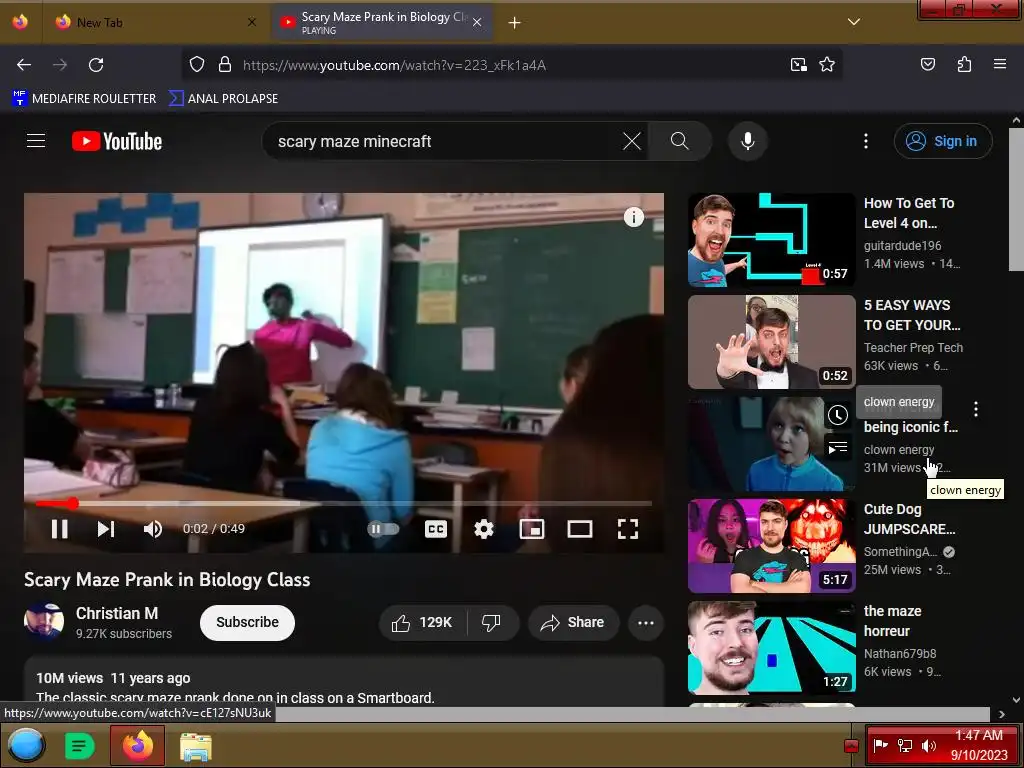Open How To Get To Level 4 thumbnail

click(771, 240)
